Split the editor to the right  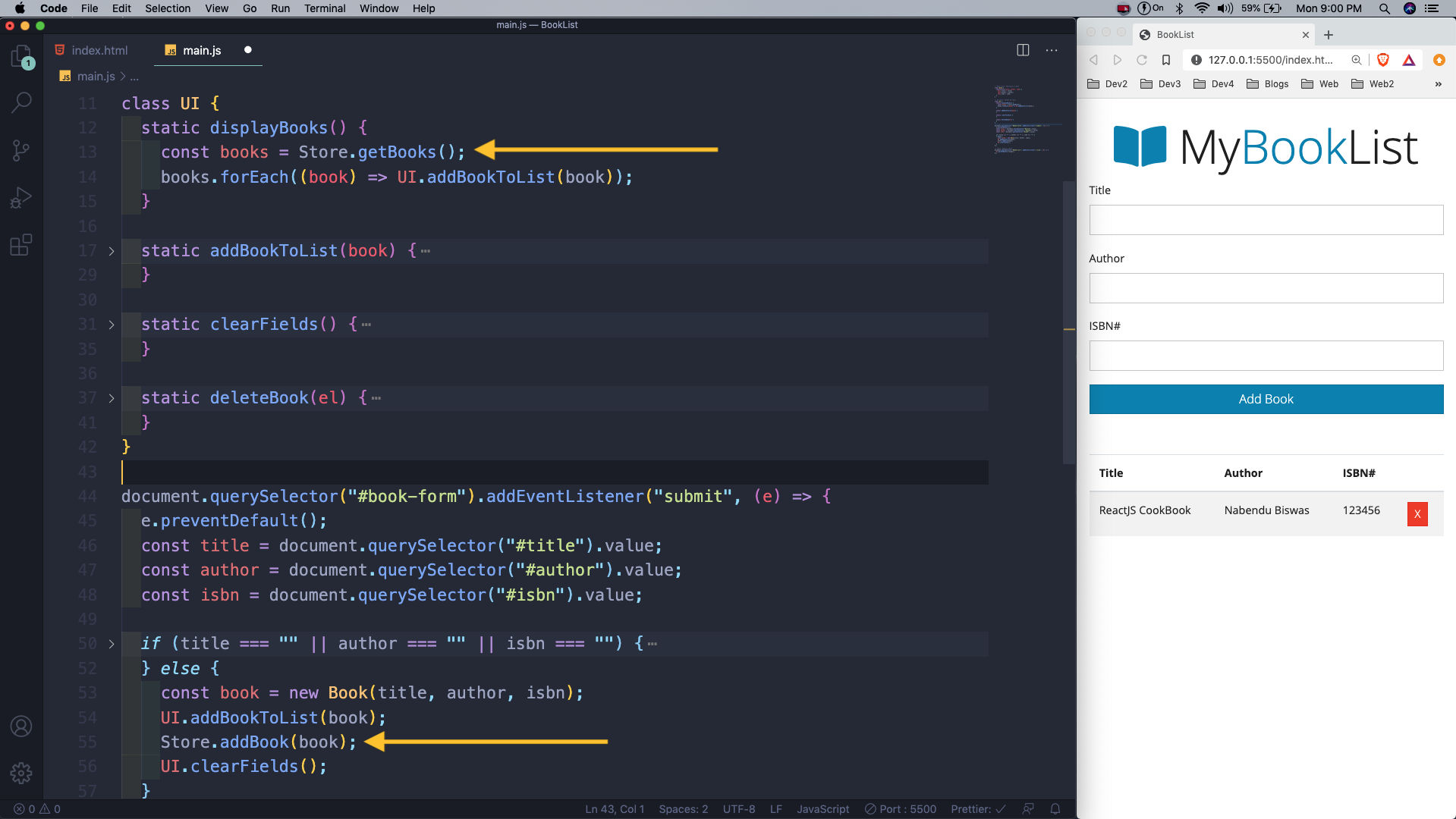[1023, 50]
